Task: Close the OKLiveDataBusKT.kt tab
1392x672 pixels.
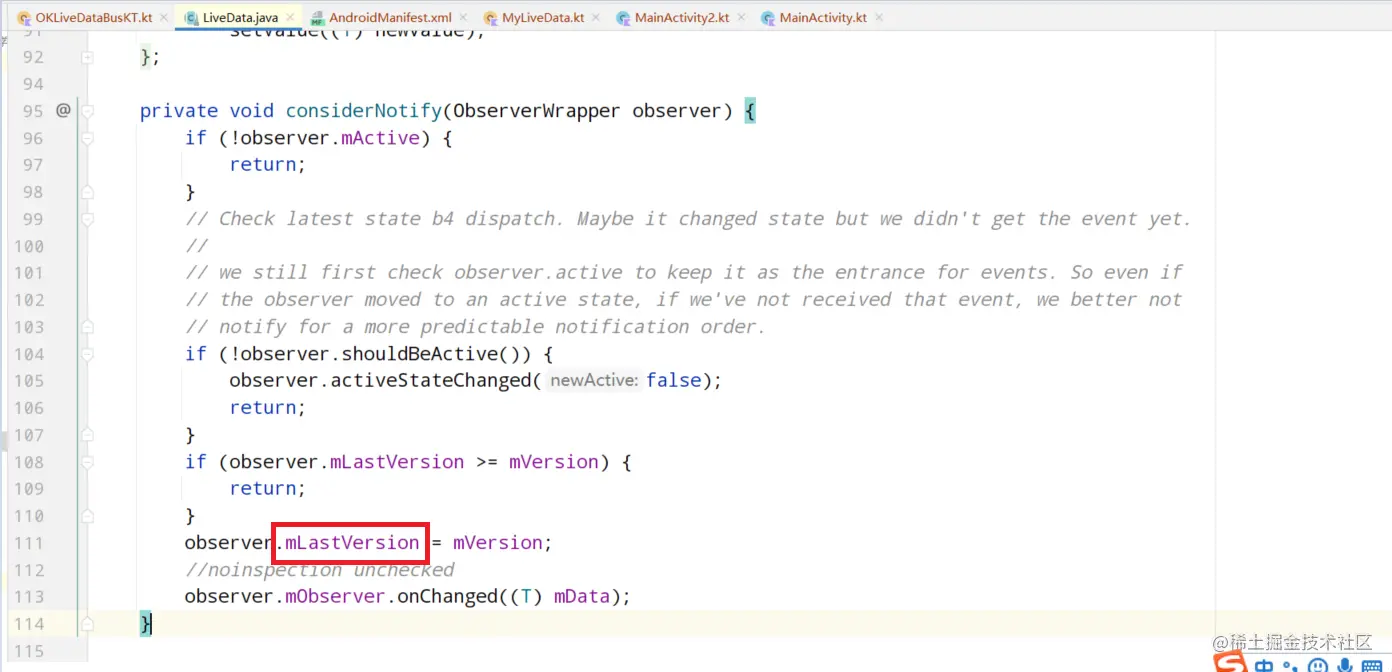Action: tap(164, 18)
